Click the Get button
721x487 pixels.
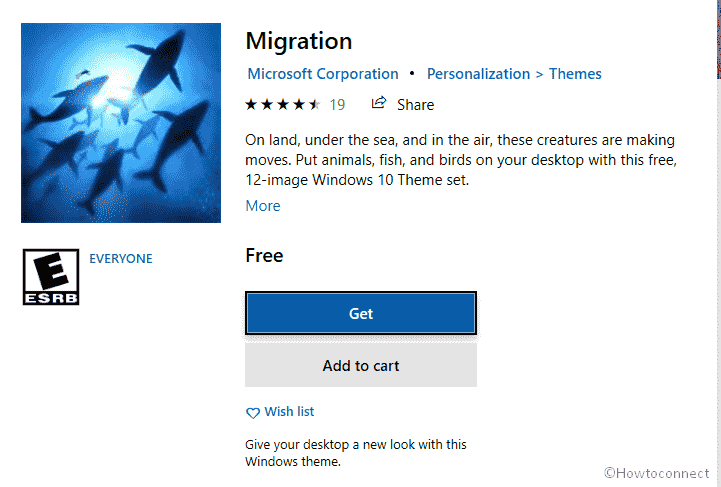[x=360, y=313]
